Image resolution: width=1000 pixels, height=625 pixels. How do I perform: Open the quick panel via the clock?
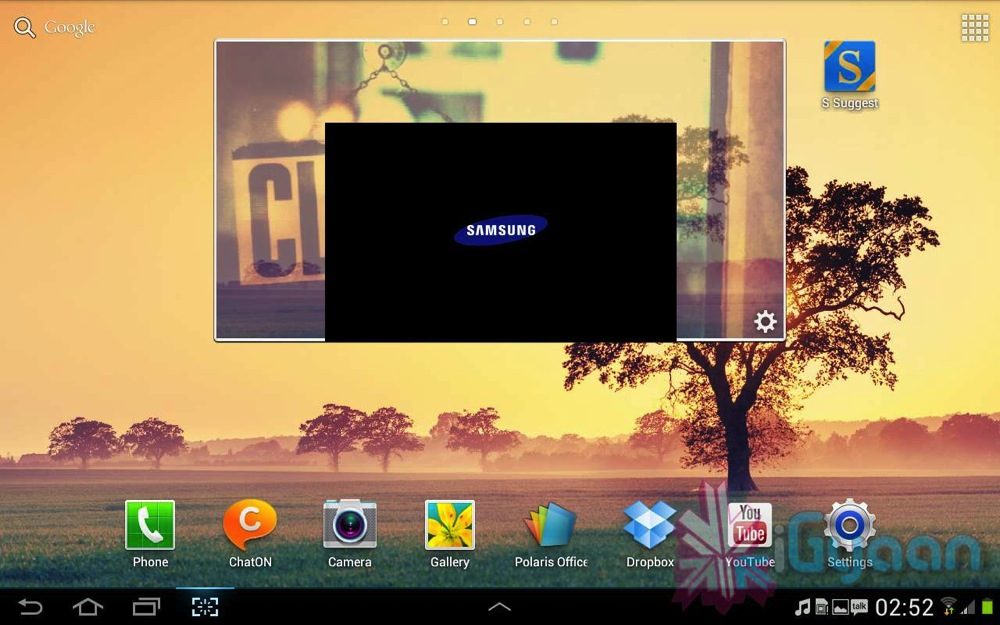click(x=904, y=607)
